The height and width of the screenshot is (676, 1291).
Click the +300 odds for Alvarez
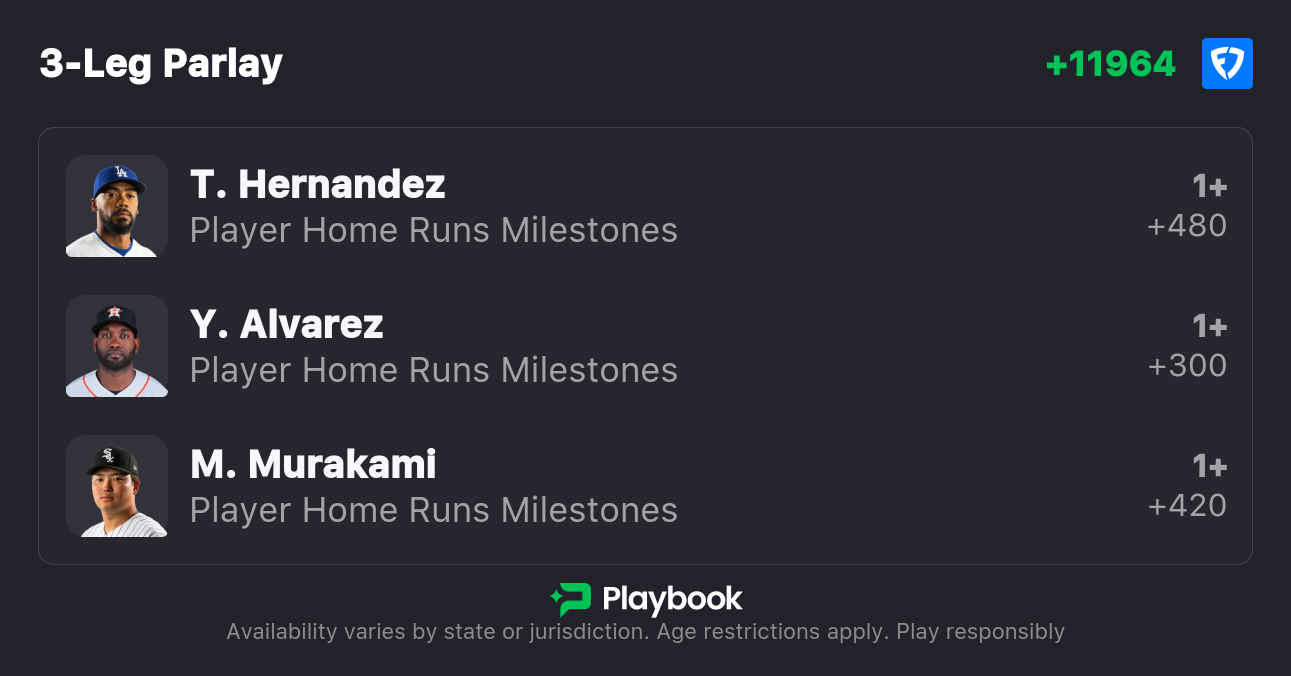[1187, 366]
